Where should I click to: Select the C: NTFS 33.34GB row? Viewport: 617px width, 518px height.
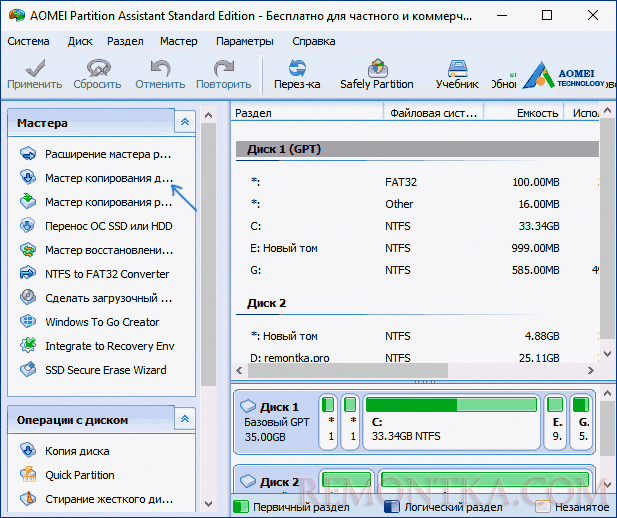click(417, 226)
